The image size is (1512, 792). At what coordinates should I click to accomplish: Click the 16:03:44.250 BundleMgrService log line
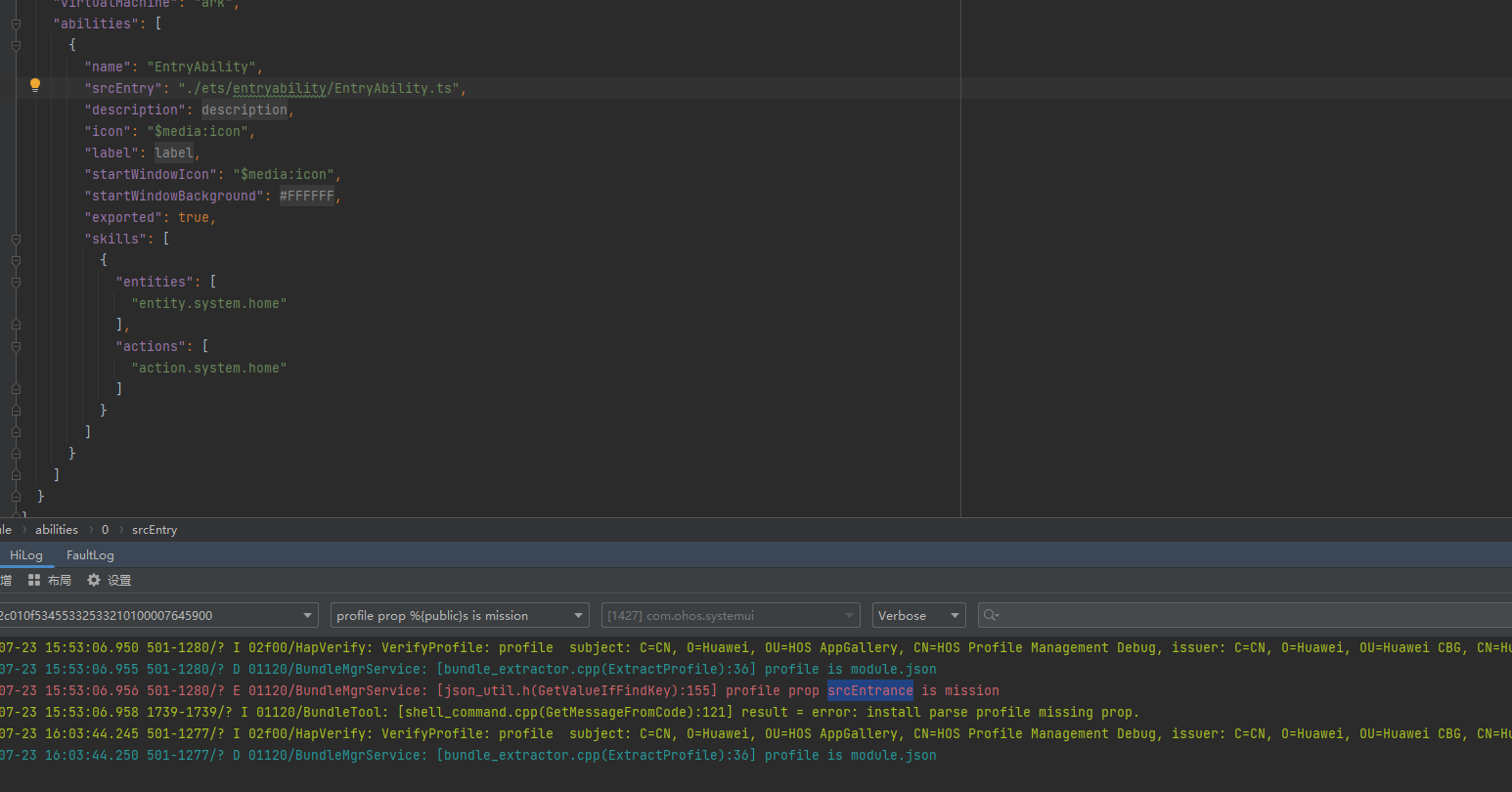468,755
